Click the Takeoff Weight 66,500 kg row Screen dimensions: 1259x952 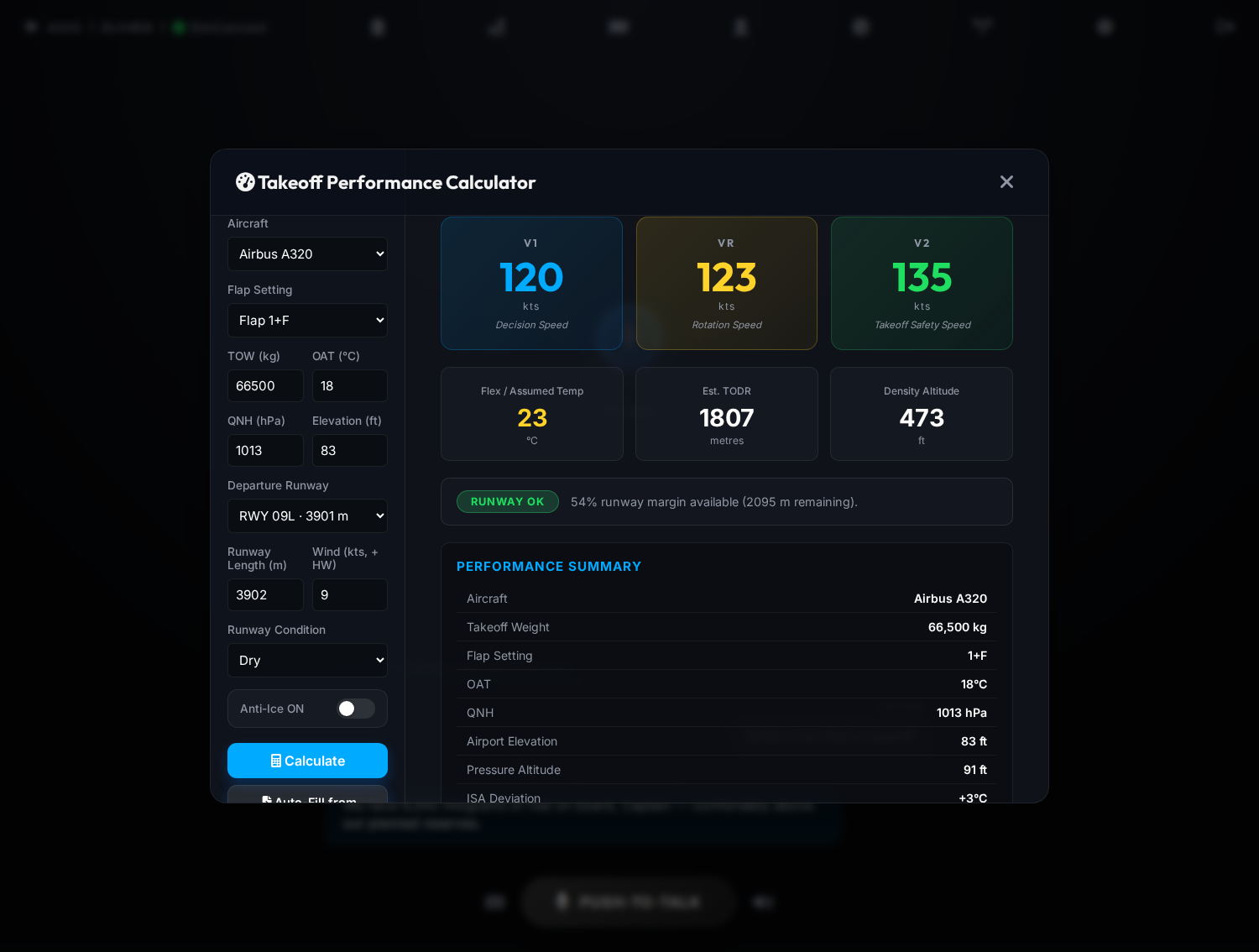coord(727,627)
